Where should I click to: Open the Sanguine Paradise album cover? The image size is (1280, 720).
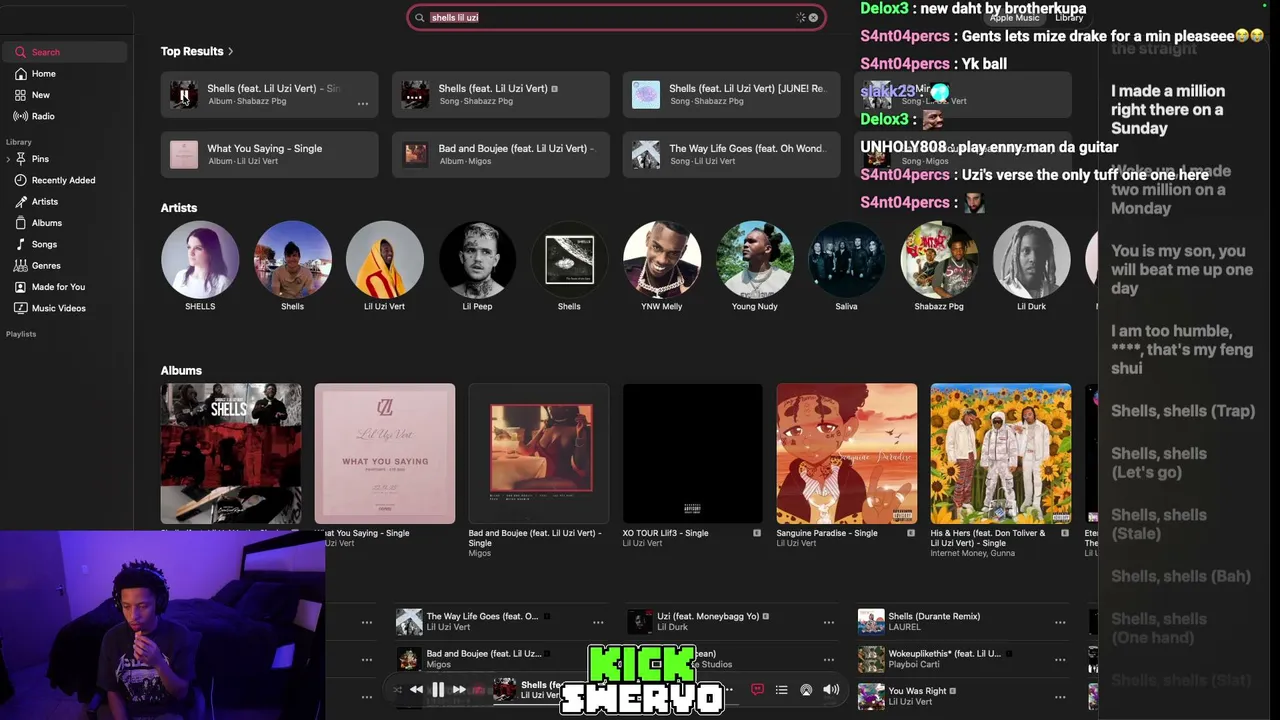tap(847, 454)
